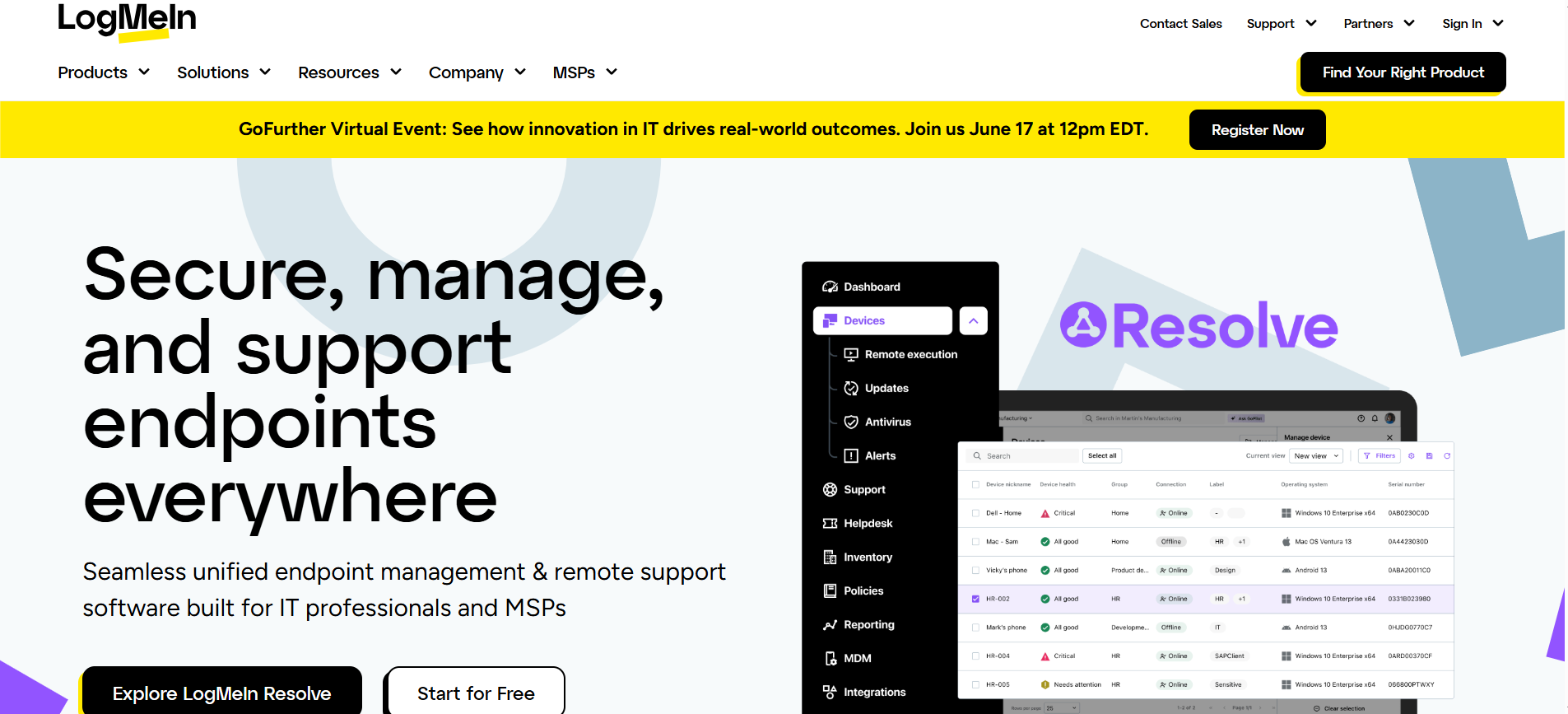This screenshot has height=714, width=1568.
Task: Click the Resolve logo graphic
Action: coord(1198,326)
